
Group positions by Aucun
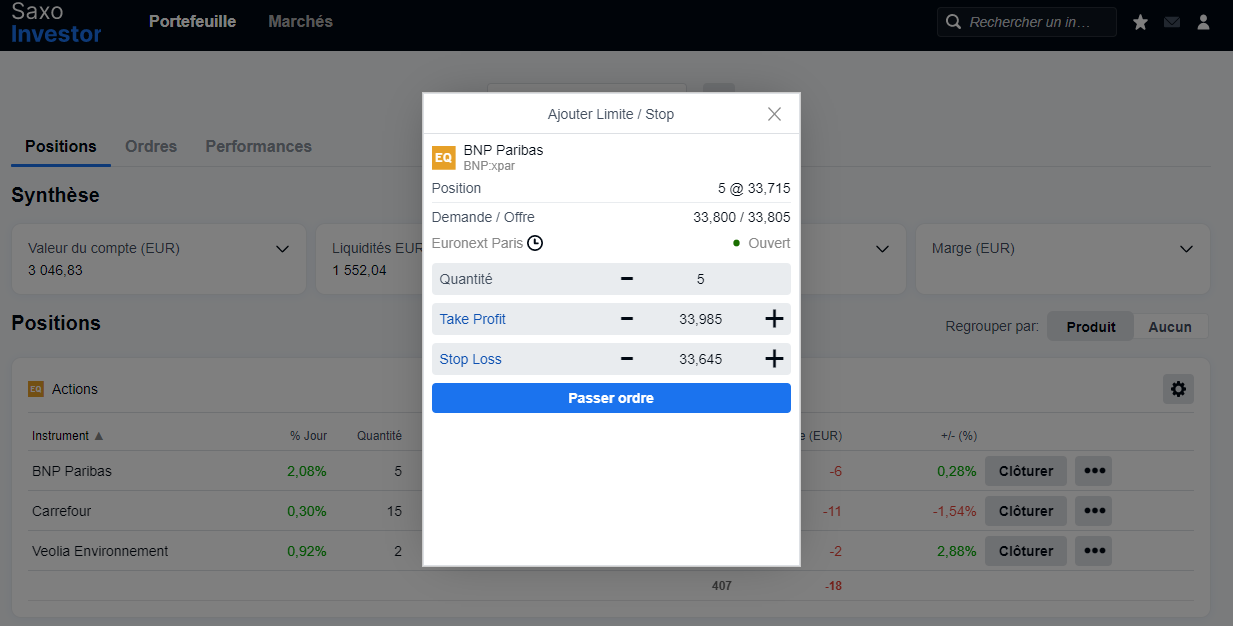[1170, 327]
